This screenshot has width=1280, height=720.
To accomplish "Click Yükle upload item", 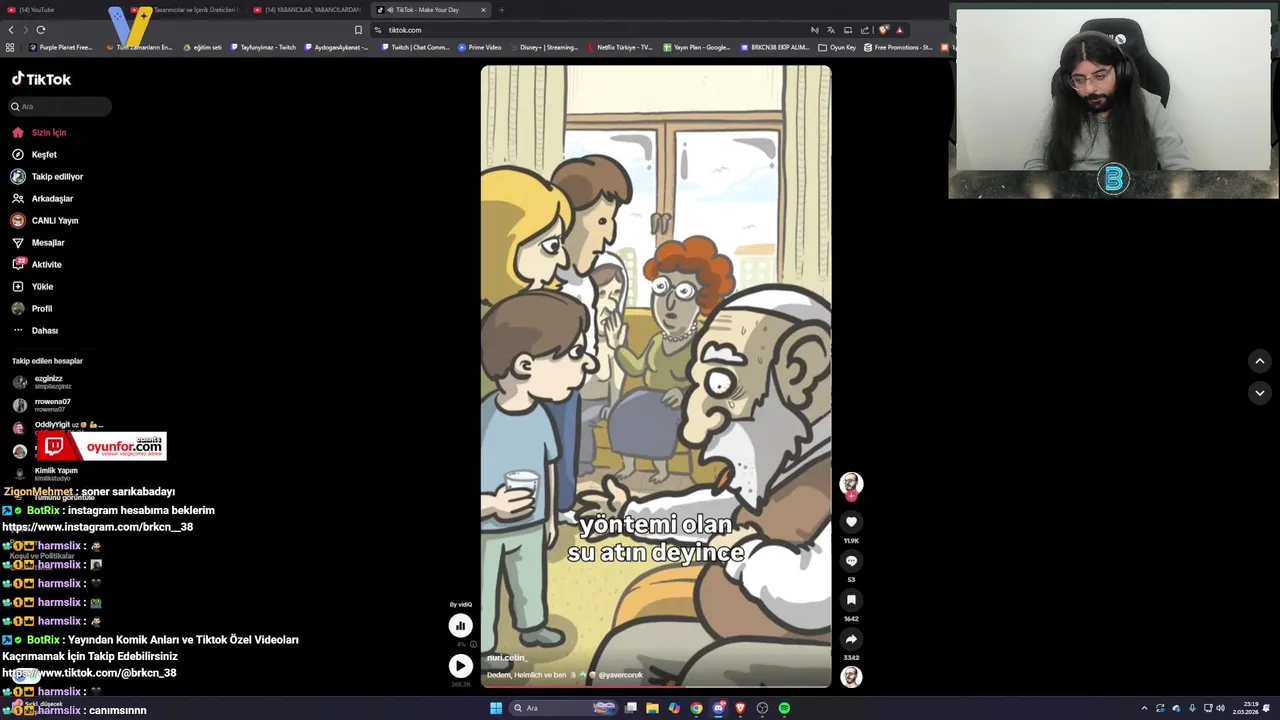I will point(32,286).
